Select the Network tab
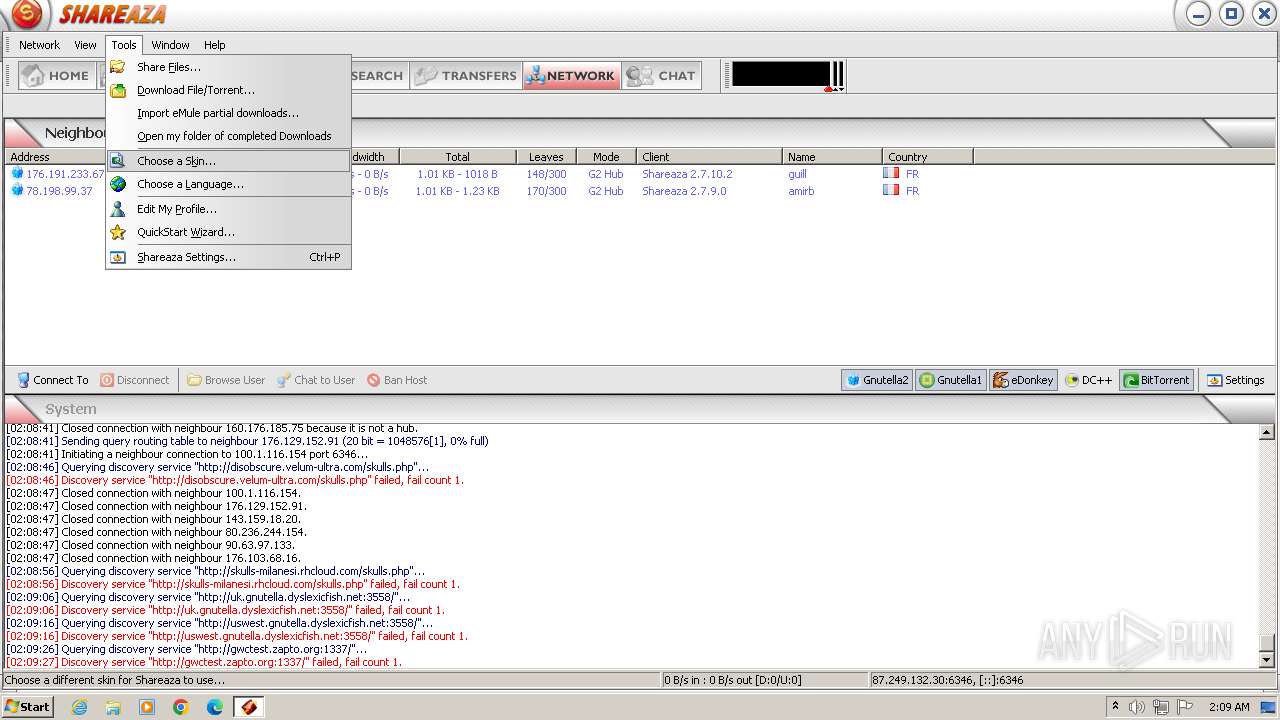Viewport: 1280px width, 720px height. point(571,75)
